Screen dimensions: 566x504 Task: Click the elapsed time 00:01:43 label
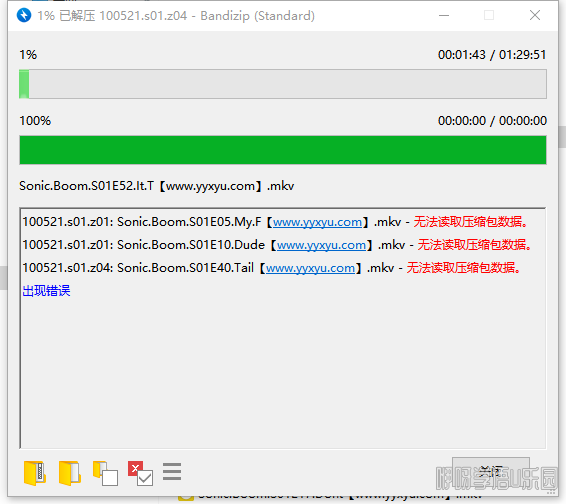pos(461,55)
